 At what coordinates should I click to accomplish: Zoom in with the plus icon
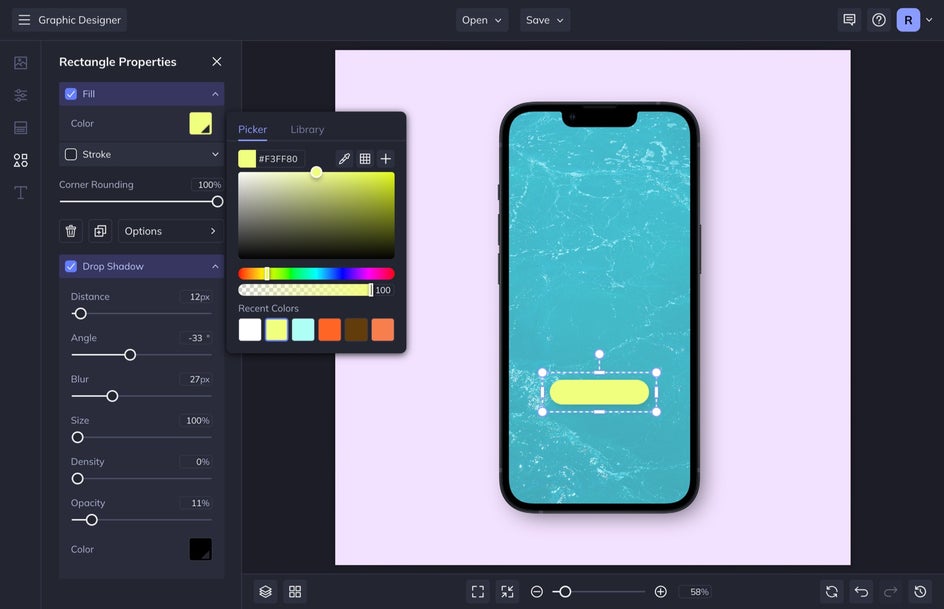click(x=660, y=592)
